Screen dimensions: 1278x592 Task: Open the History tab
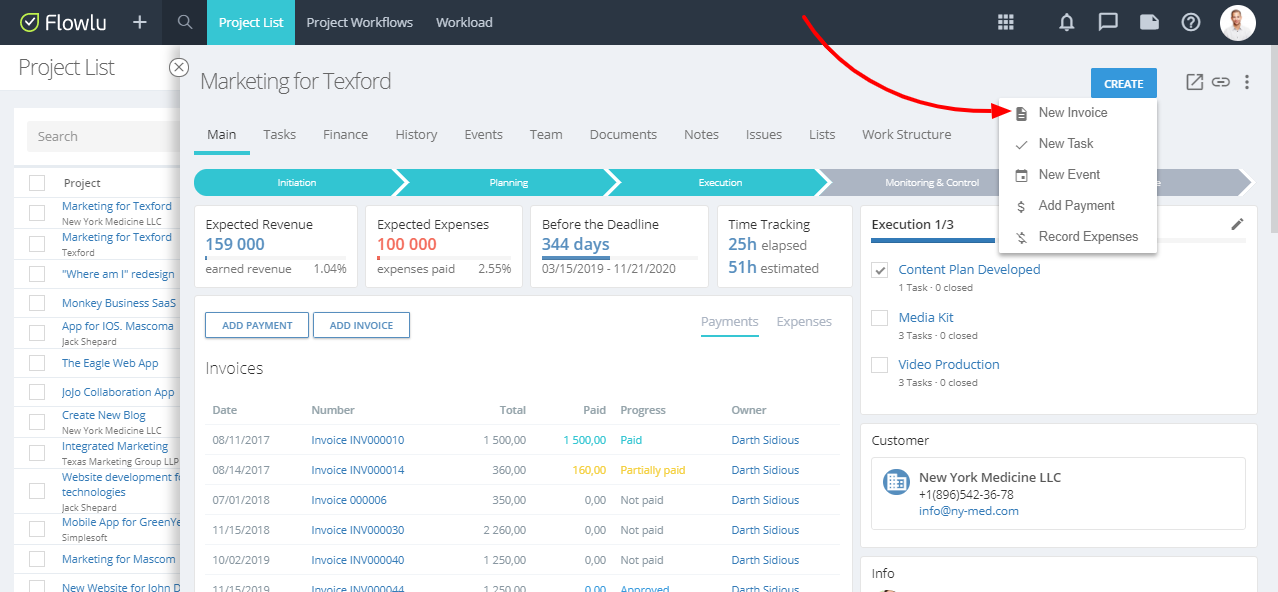tap(416, 135)
